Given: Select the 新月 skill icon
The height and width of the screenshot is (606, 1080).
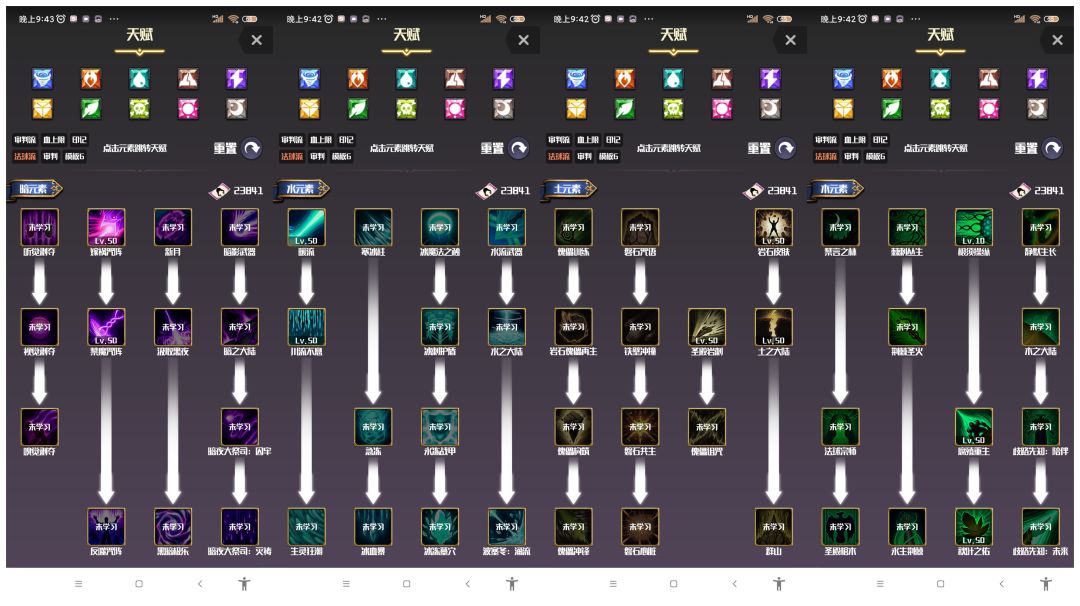Looking at the screenshot, I should coord(173,227).
